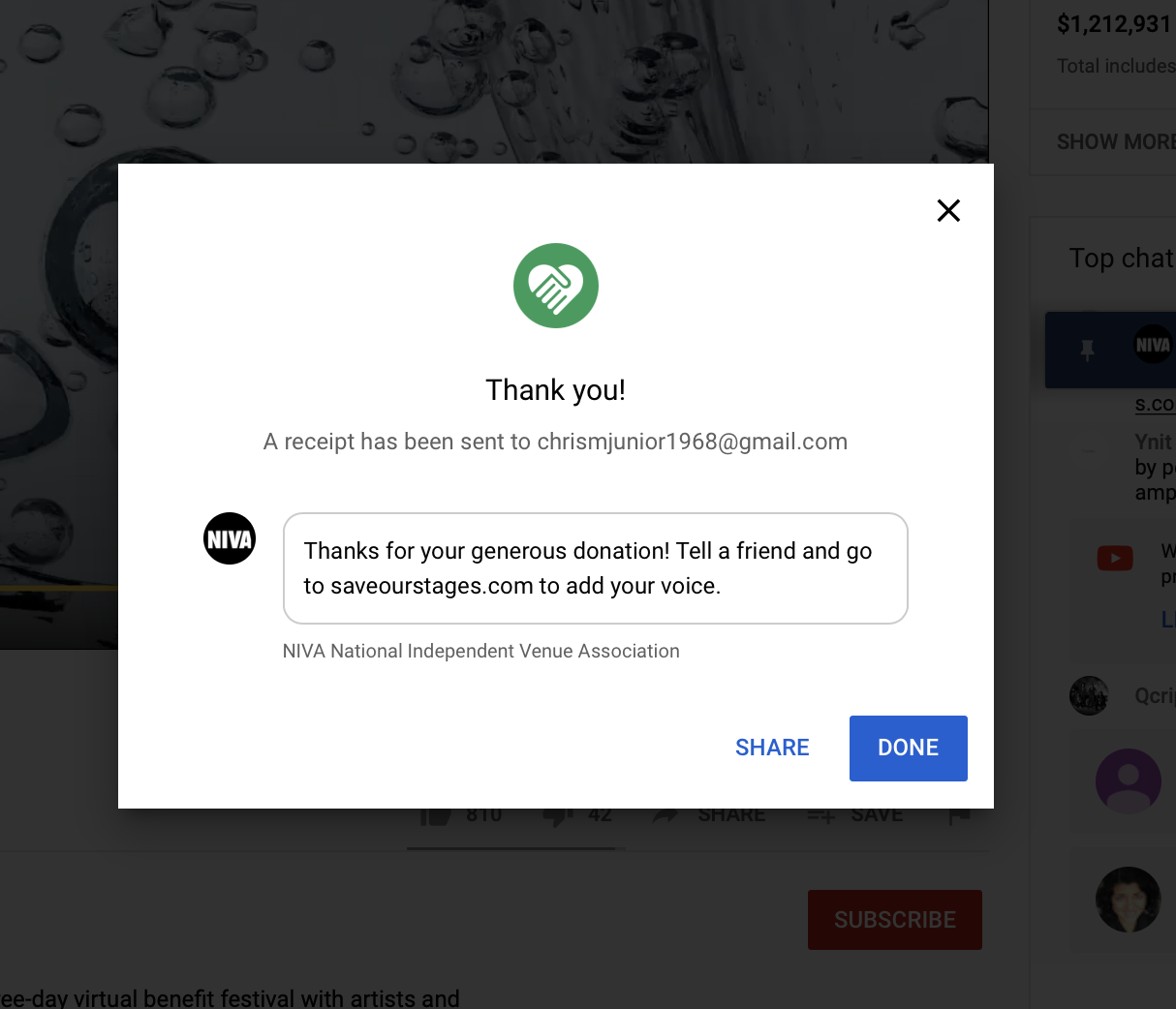Like the video with the thumbs-up icon
1176x1009 pixels.
click(437, 816)
